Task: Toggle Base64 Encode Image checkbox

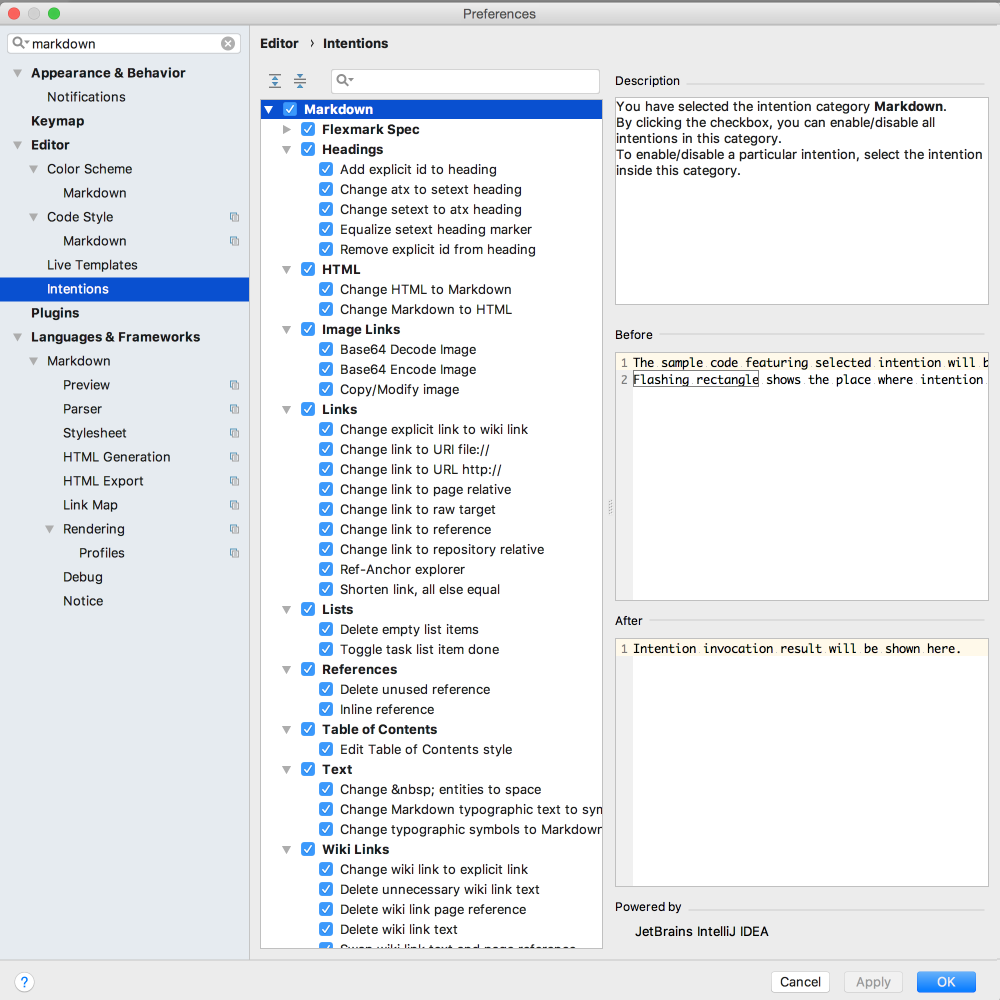Action: coord(326,369)
